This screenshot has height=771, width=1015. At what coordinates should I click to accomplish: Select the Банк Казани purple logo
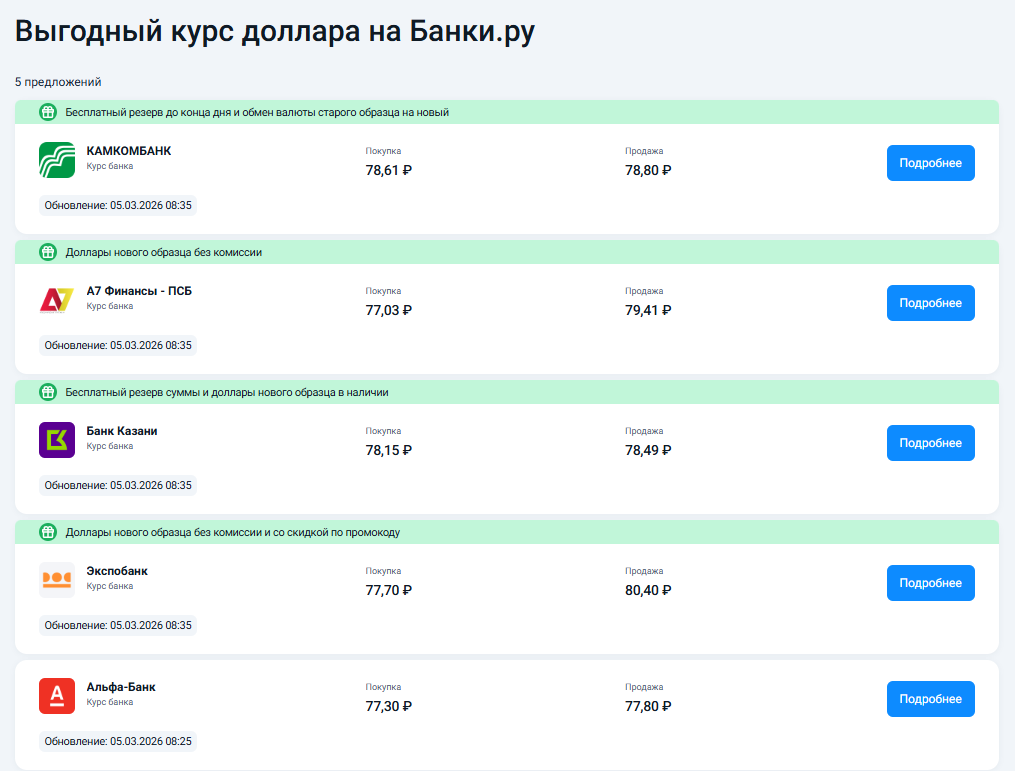tap(56, 440)
